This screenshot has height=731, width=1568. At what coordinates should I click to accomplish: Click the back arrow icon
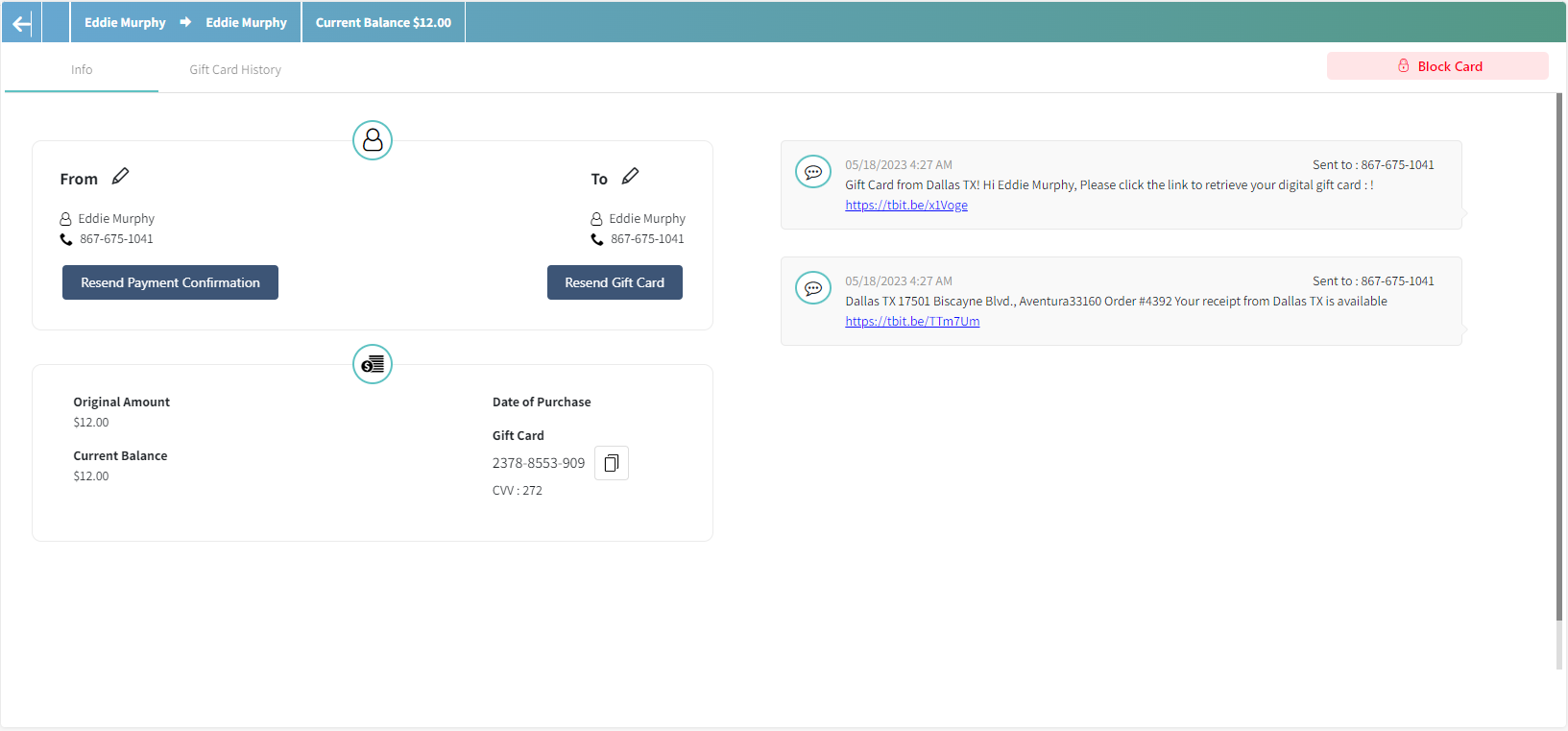tap(21, 23)
